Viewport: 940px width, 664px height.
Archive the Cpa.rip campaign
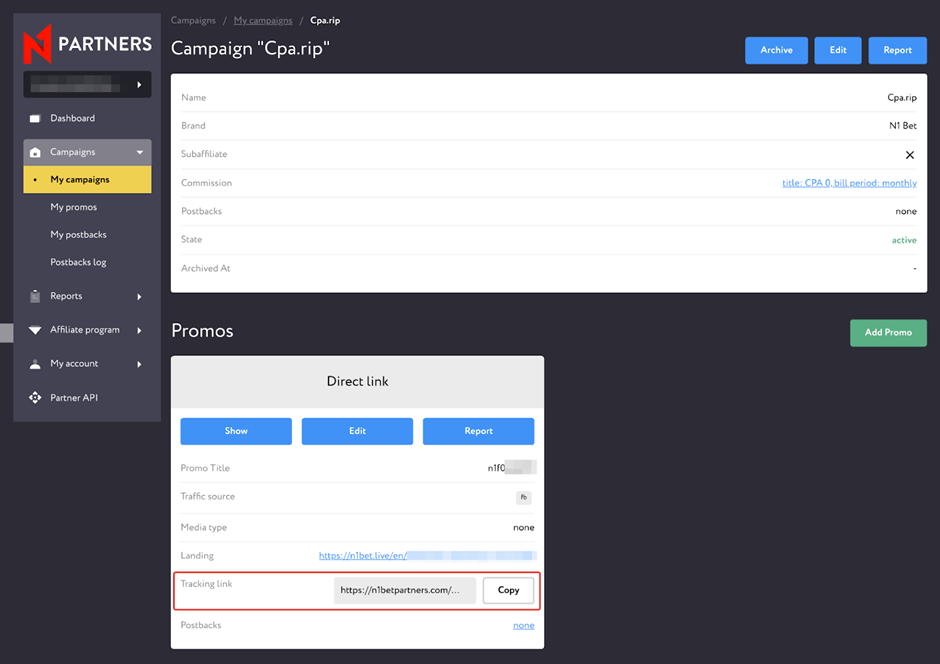click(776, 50)
